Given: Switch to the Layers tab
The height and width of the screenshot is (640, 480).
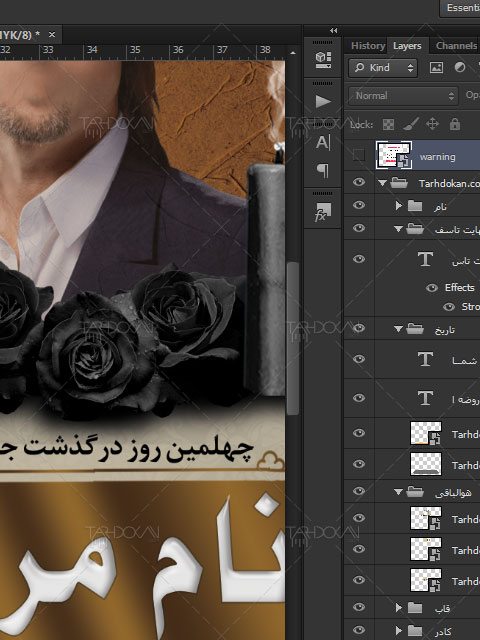Looking at the screenshot, I should [407, 46].
